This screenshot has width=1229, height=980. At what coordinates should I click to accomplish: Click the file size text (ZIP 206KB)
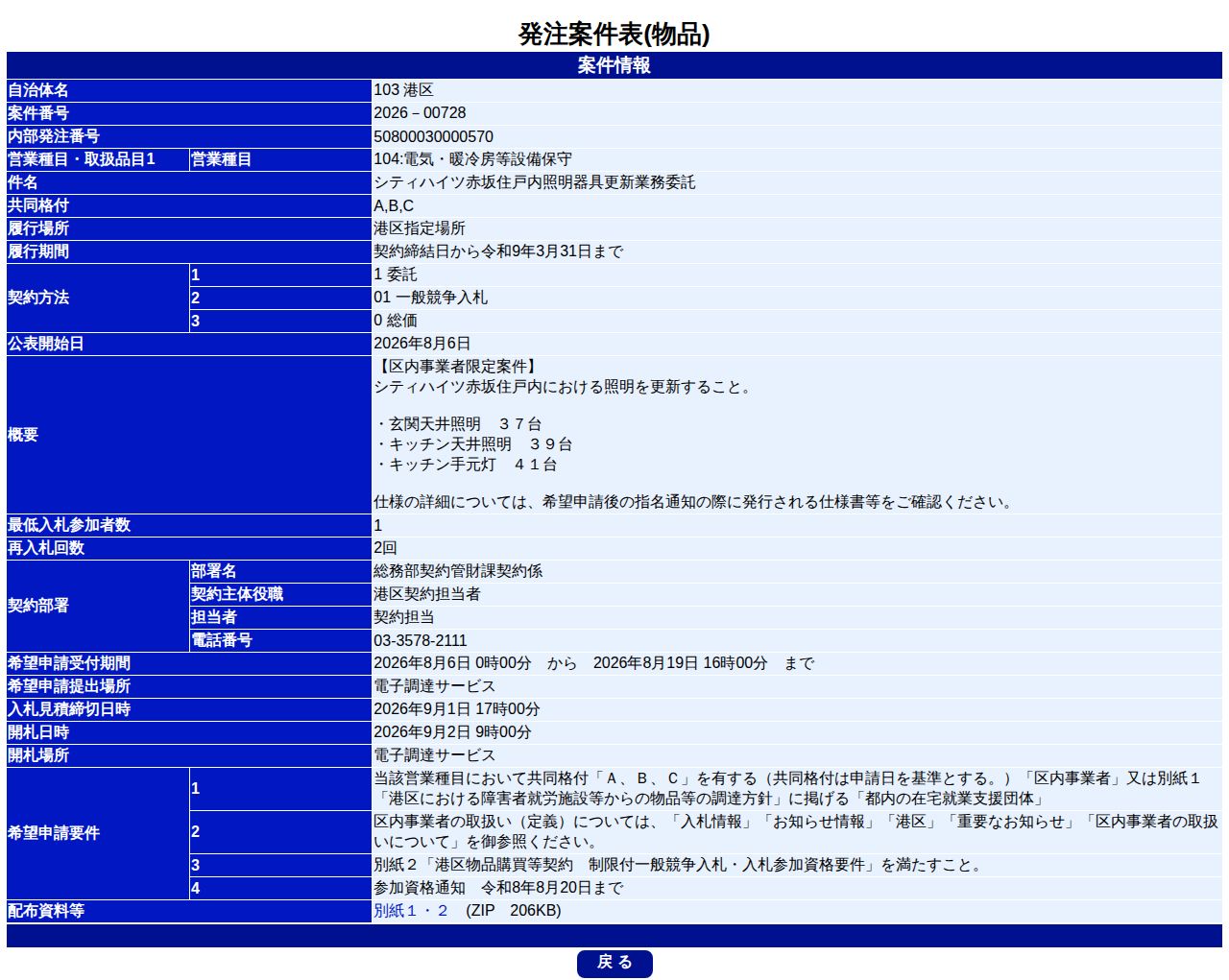click(513, 910)
